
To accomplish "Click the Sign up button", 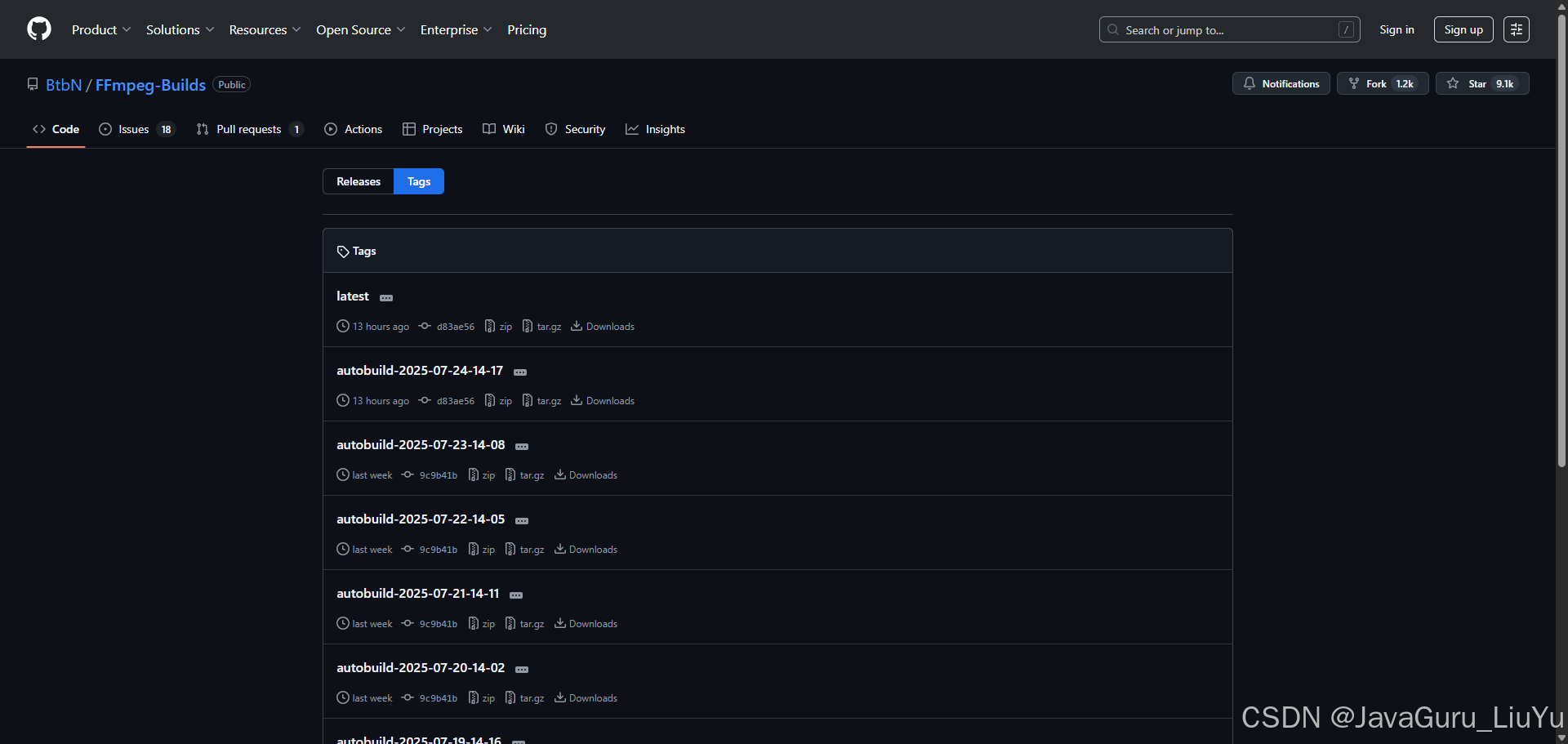I will (x=1463, y=29).
